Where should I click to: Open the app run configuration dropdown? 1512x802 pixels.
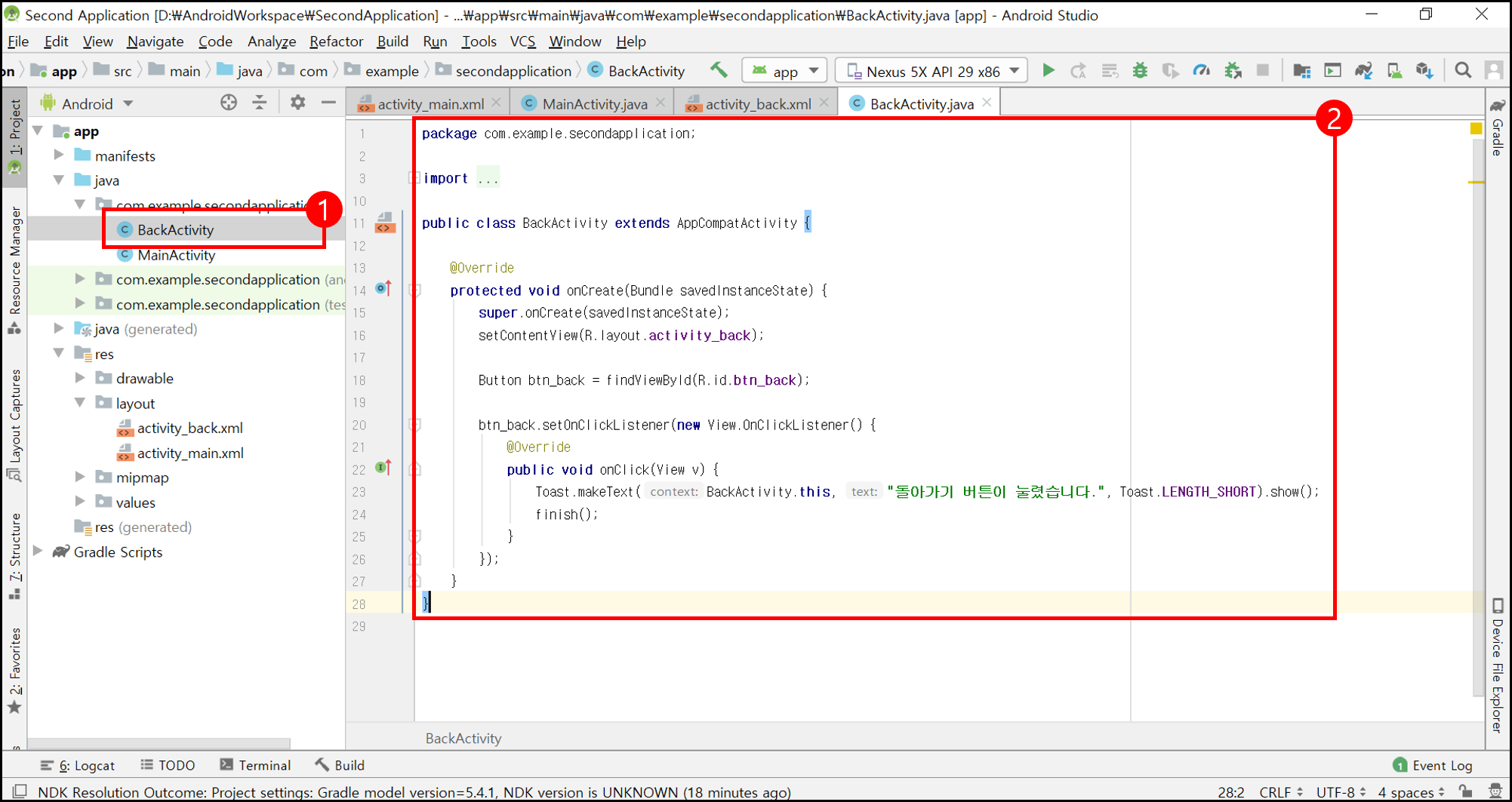click(785, 71)
